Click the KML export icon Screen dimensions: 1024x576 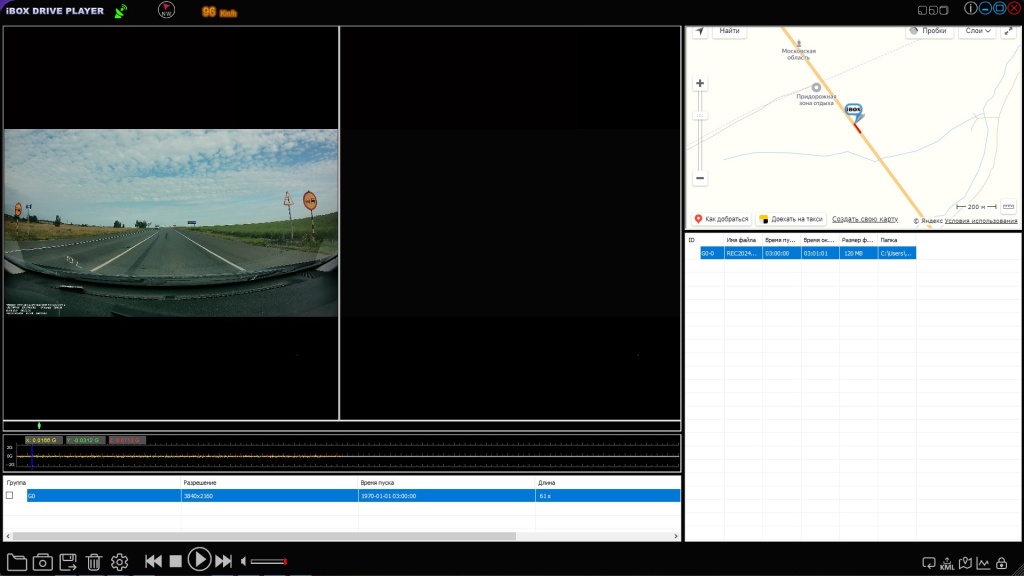(947, 563)
